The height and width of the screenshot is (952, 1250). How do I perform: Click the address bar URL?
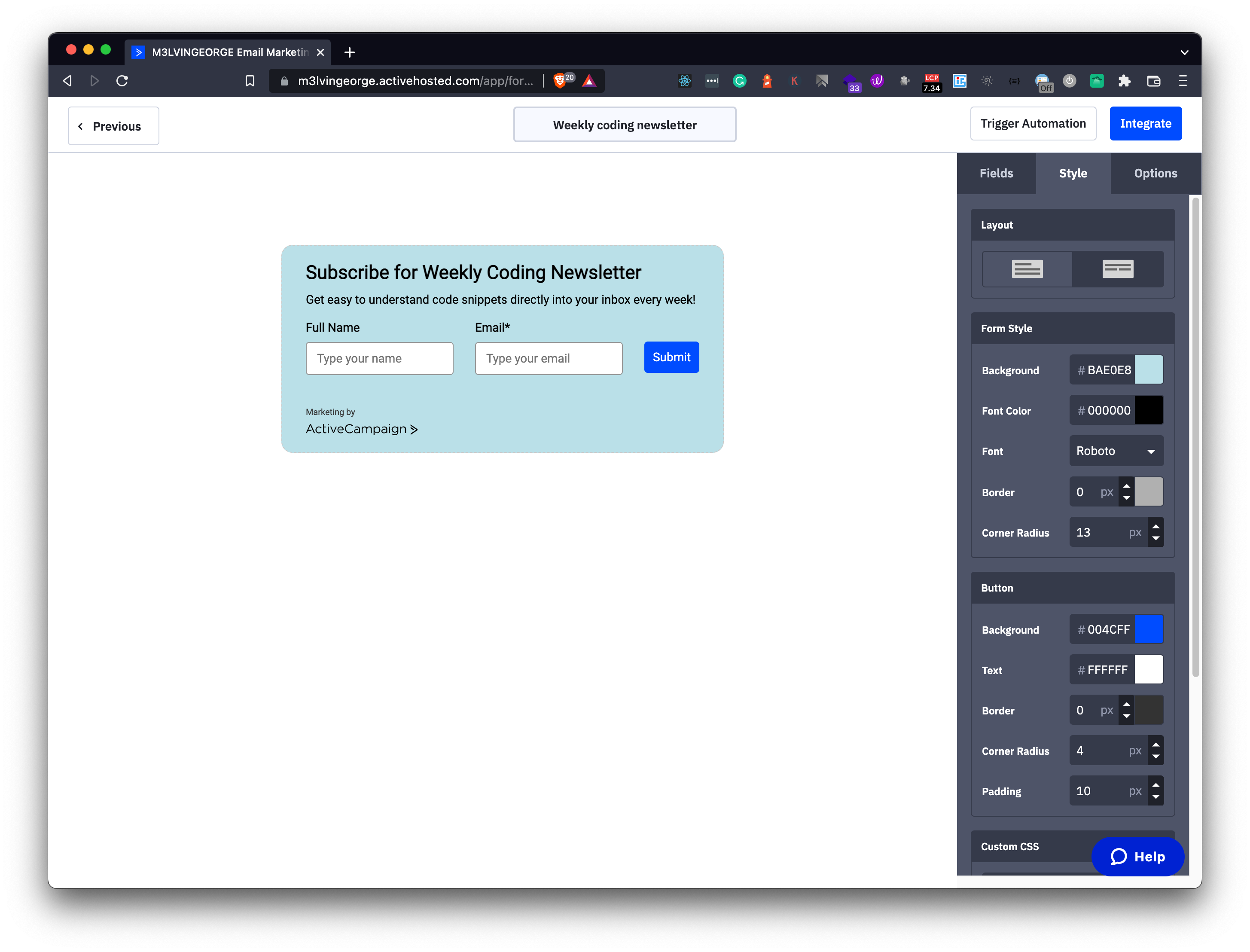415,81
